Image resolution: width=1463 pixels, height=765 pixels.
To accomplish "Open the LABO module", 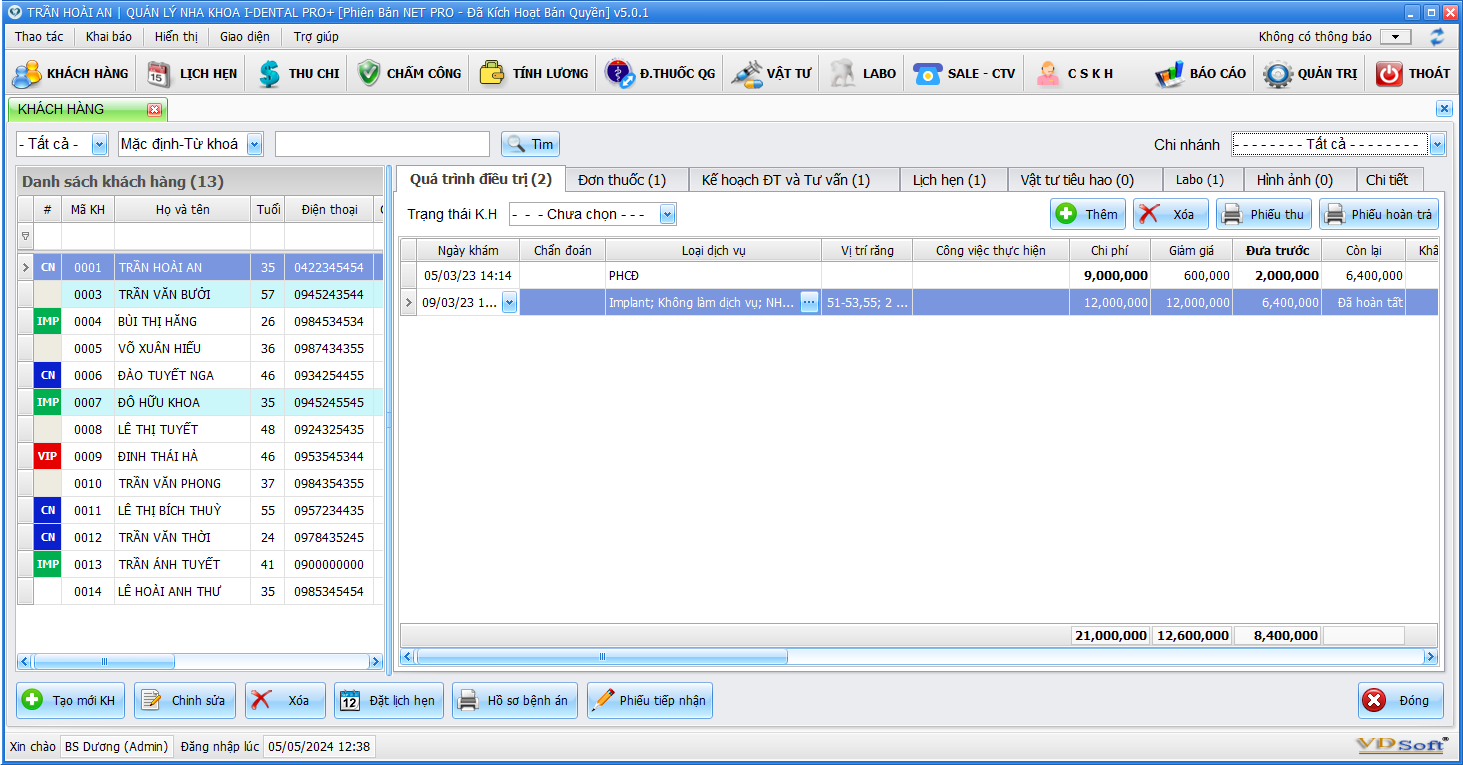I will pos(863,74).
